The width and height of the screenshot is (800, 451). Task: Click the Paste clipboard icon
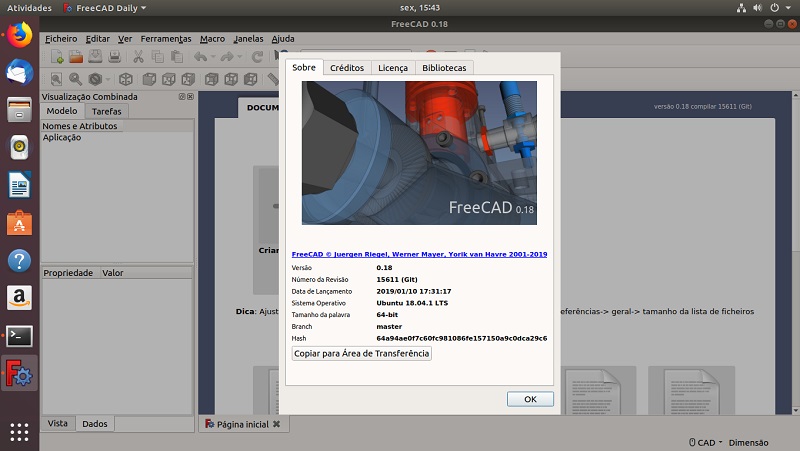(177, 57)
